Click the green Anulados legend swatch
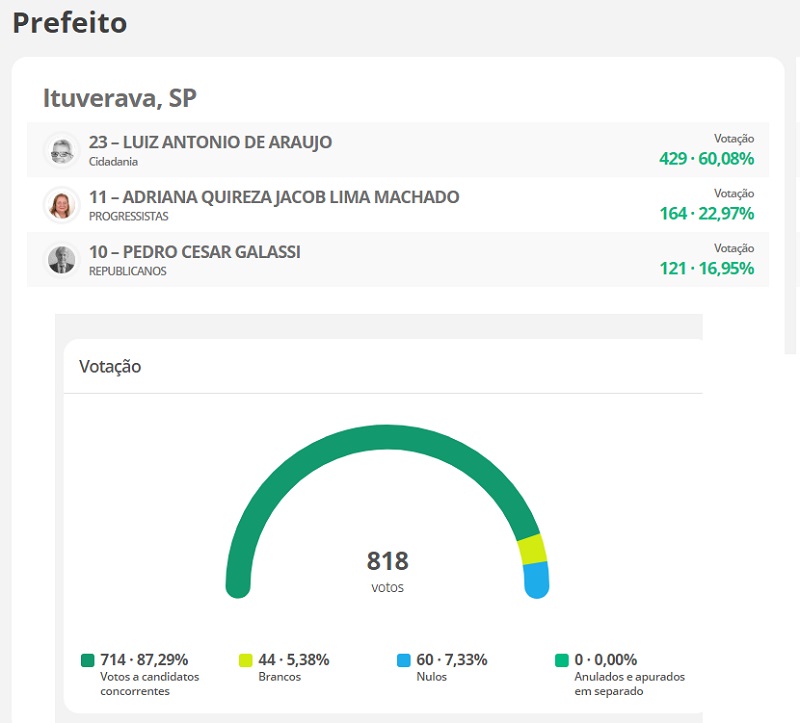Image resolution: width=800 pixels, height=723 pixels. tap(562, 660)
